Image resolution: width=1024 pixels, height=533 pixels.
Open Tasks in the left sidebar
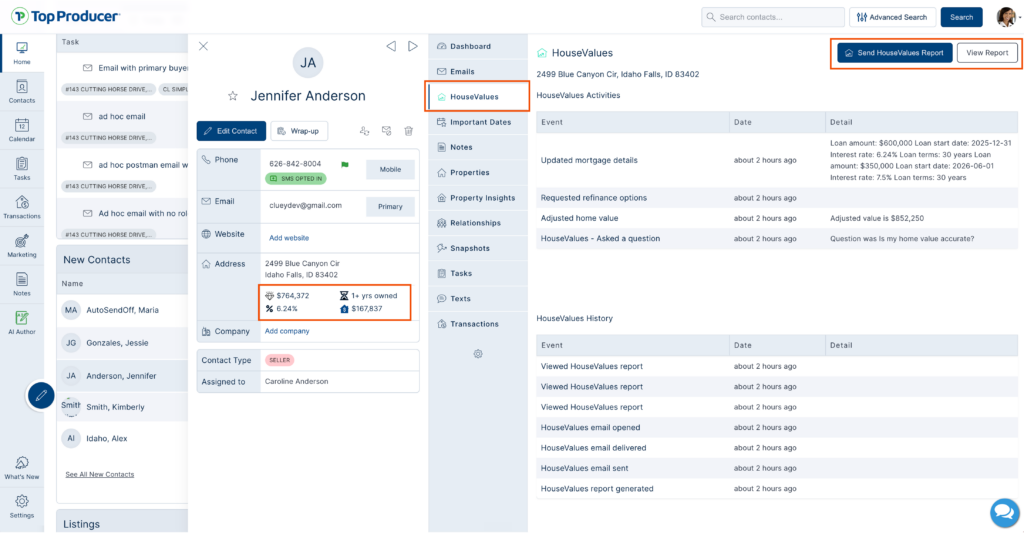point(22,169)
